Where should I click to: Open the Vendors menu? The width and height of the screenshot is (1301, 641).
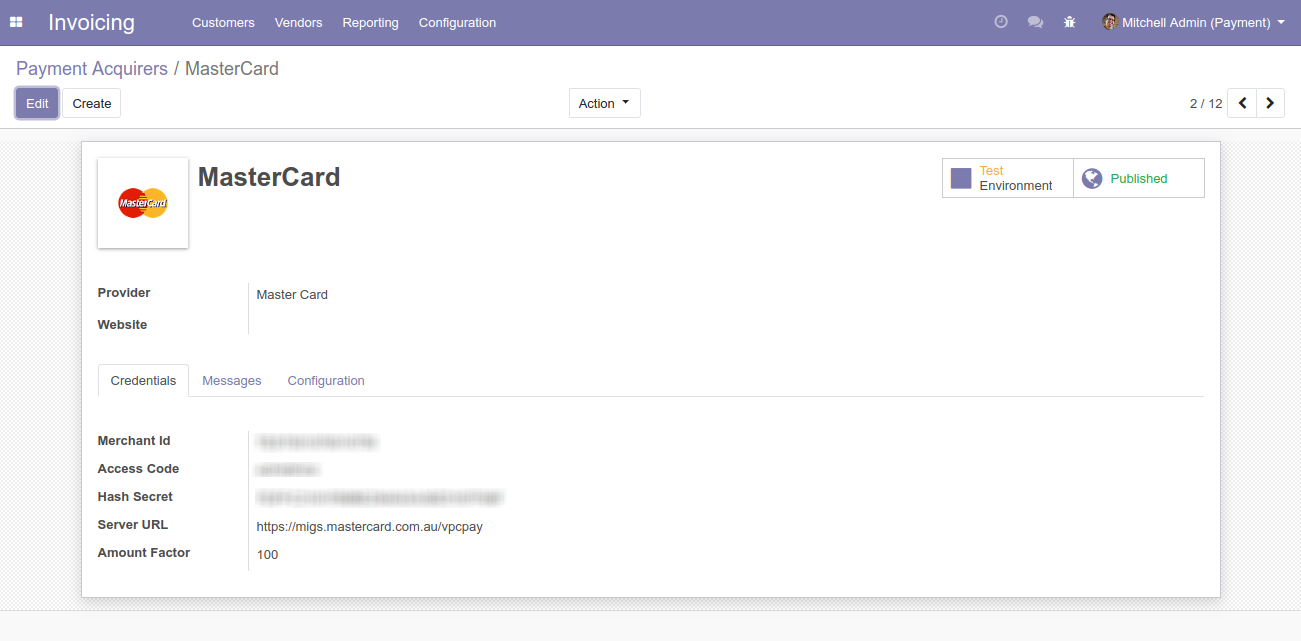[x=298, y=22]
